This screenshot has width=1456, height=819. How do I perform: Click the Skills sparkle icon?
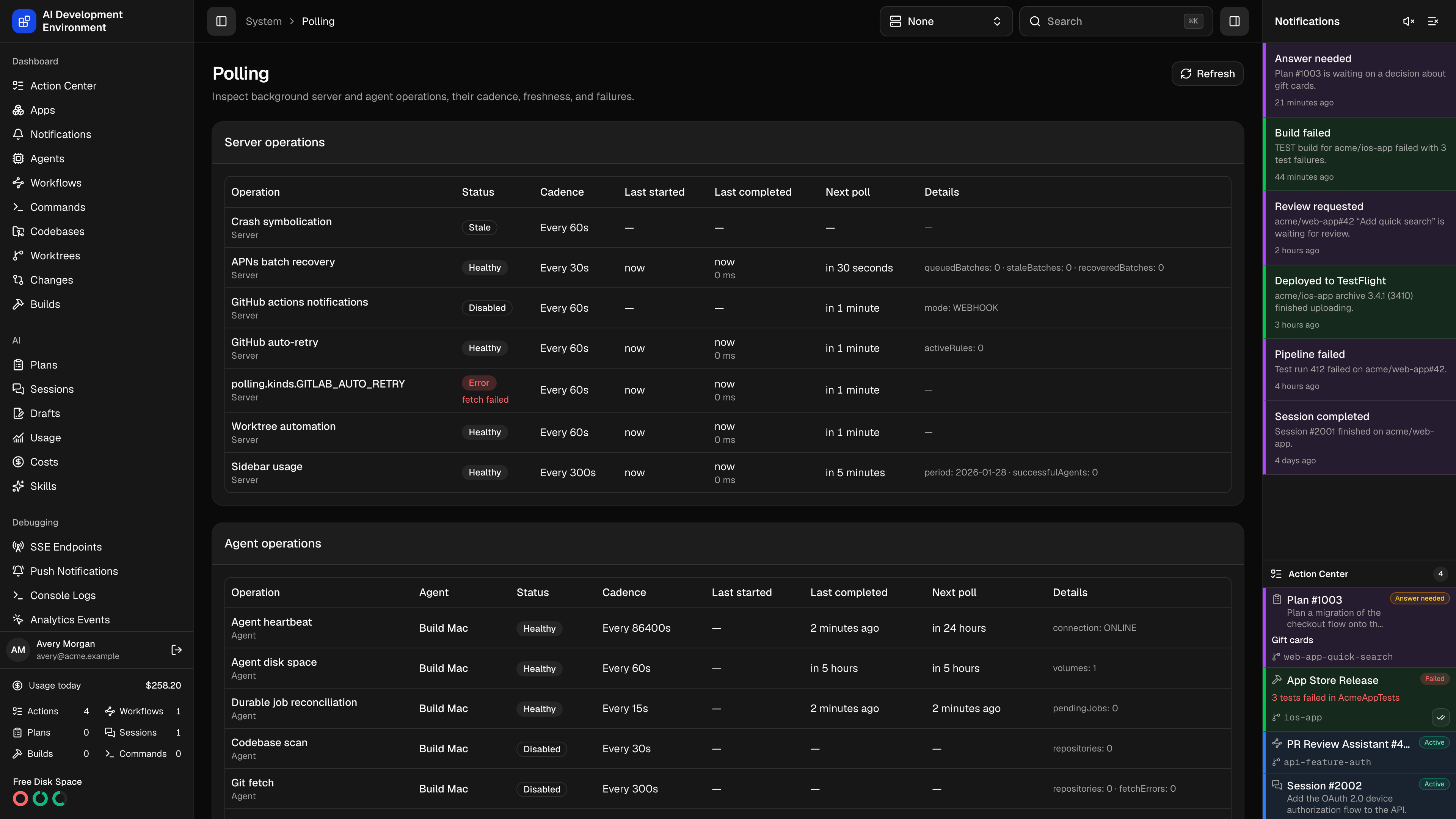point(18,486)
